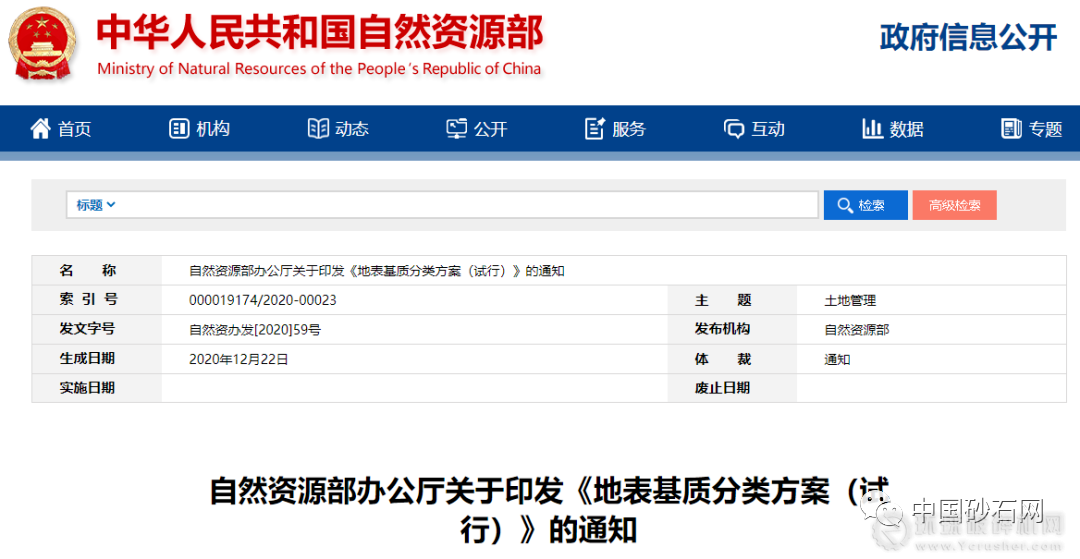The width and height of the screenshot is (1080, 559).
Task: Click the 政府信息公开 header link
Action: tap(968, 38)
